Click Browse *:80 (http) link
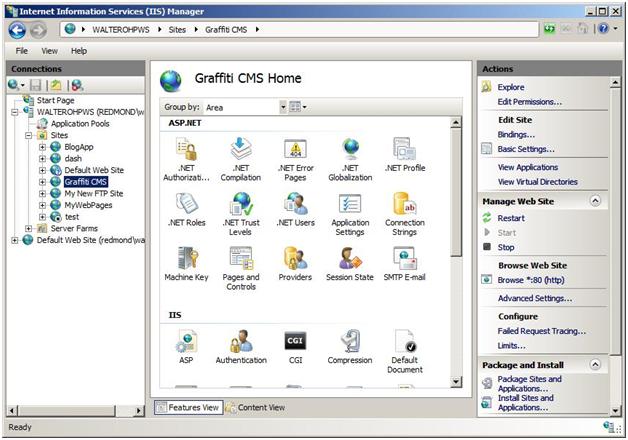 coord(531,280)
